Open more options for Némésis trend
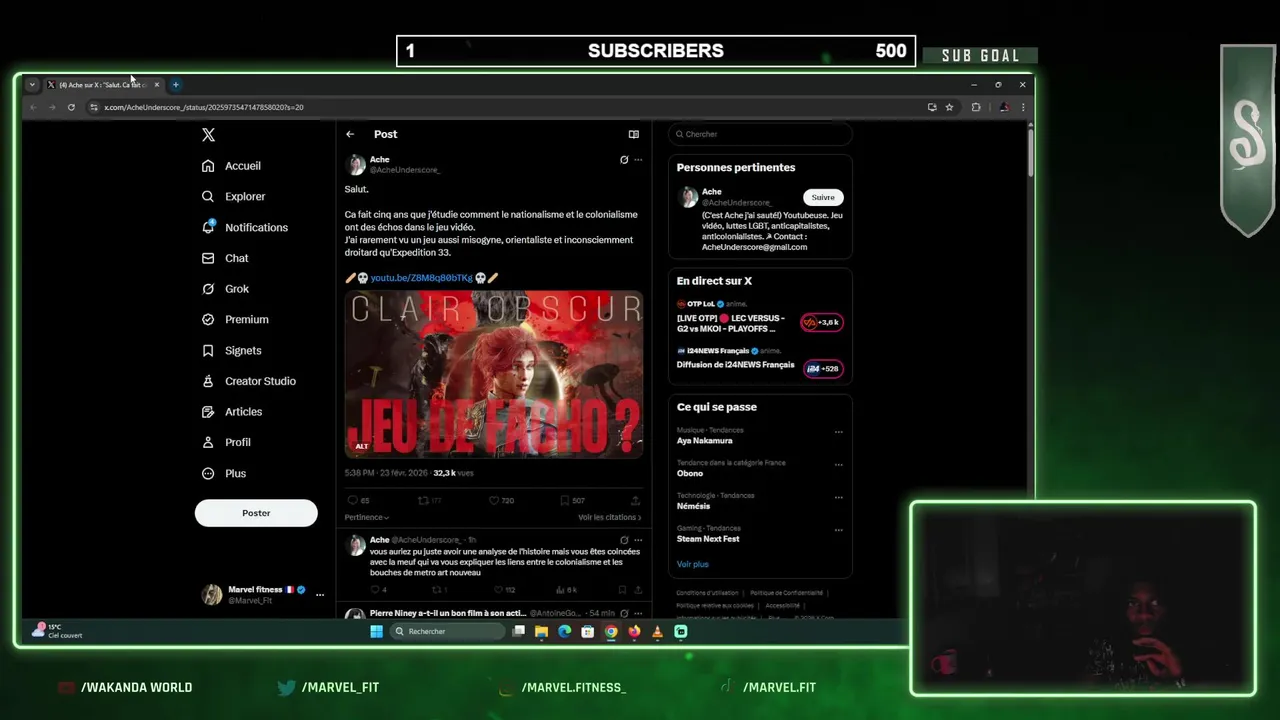 tap(838, 497)
